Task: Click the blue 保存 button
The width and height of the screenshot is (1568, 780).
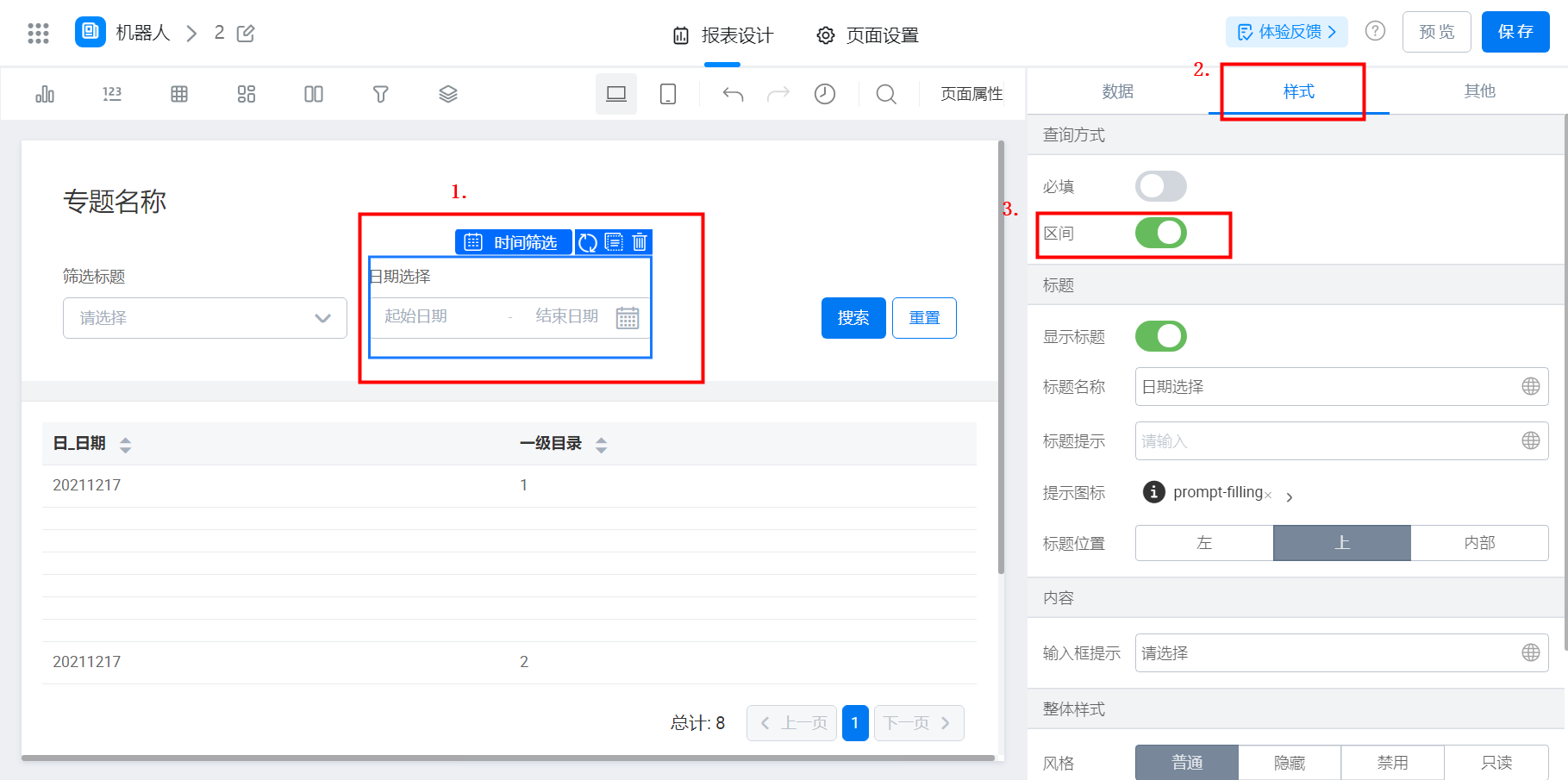Action: tap(1515, 32)
